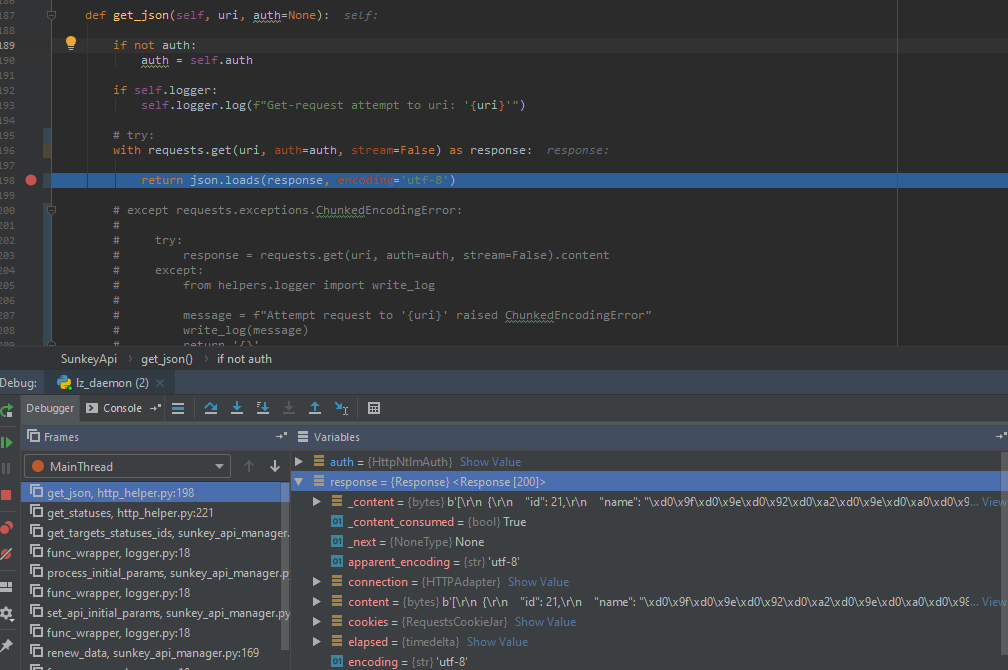Image resolution: width=1008 pixels, height=670 pixels.
Task: Open Evaluate Expression calculator
Action: (374, 408)
